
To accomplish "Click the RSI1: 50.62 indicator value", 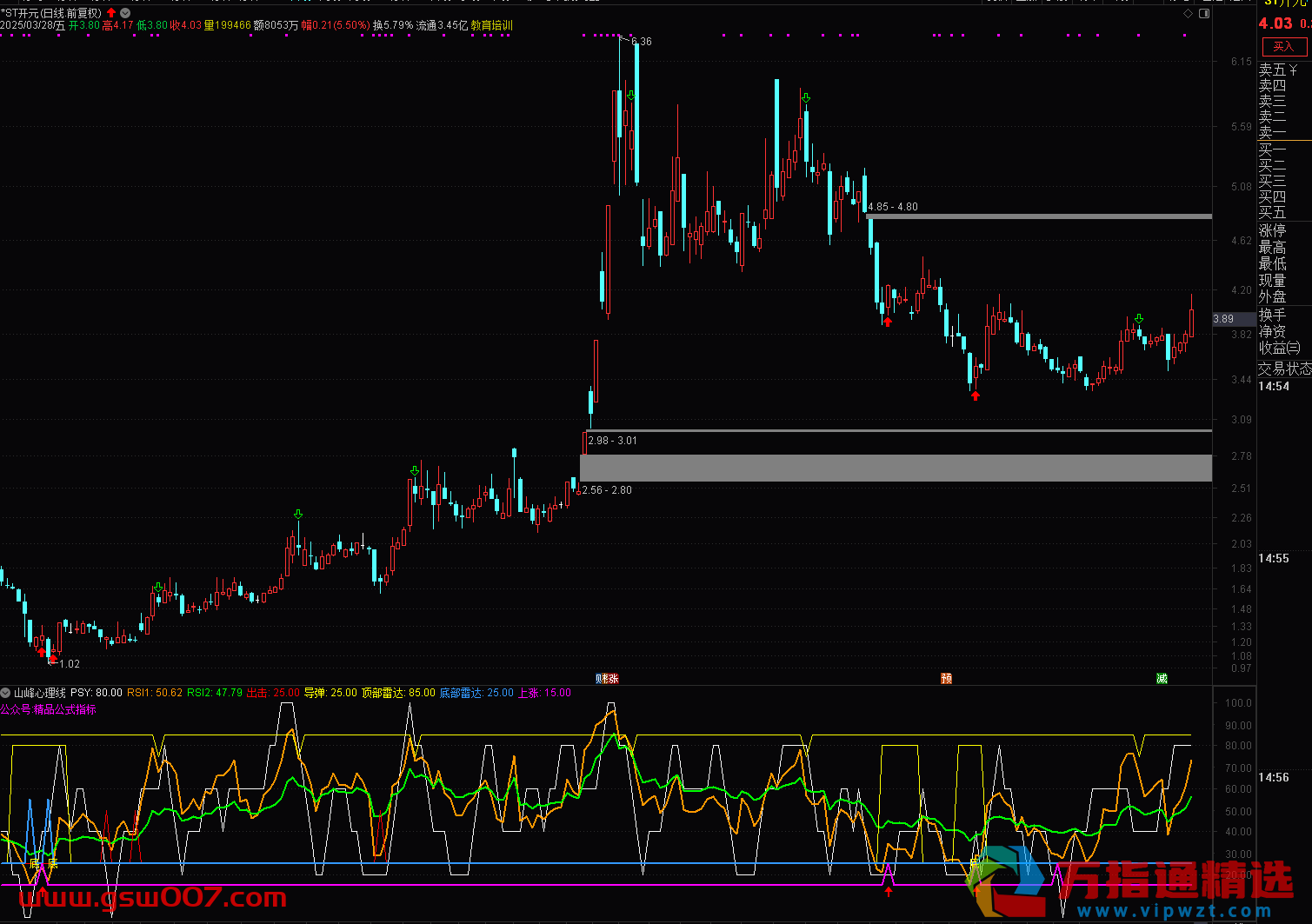I will click(155, 693).
